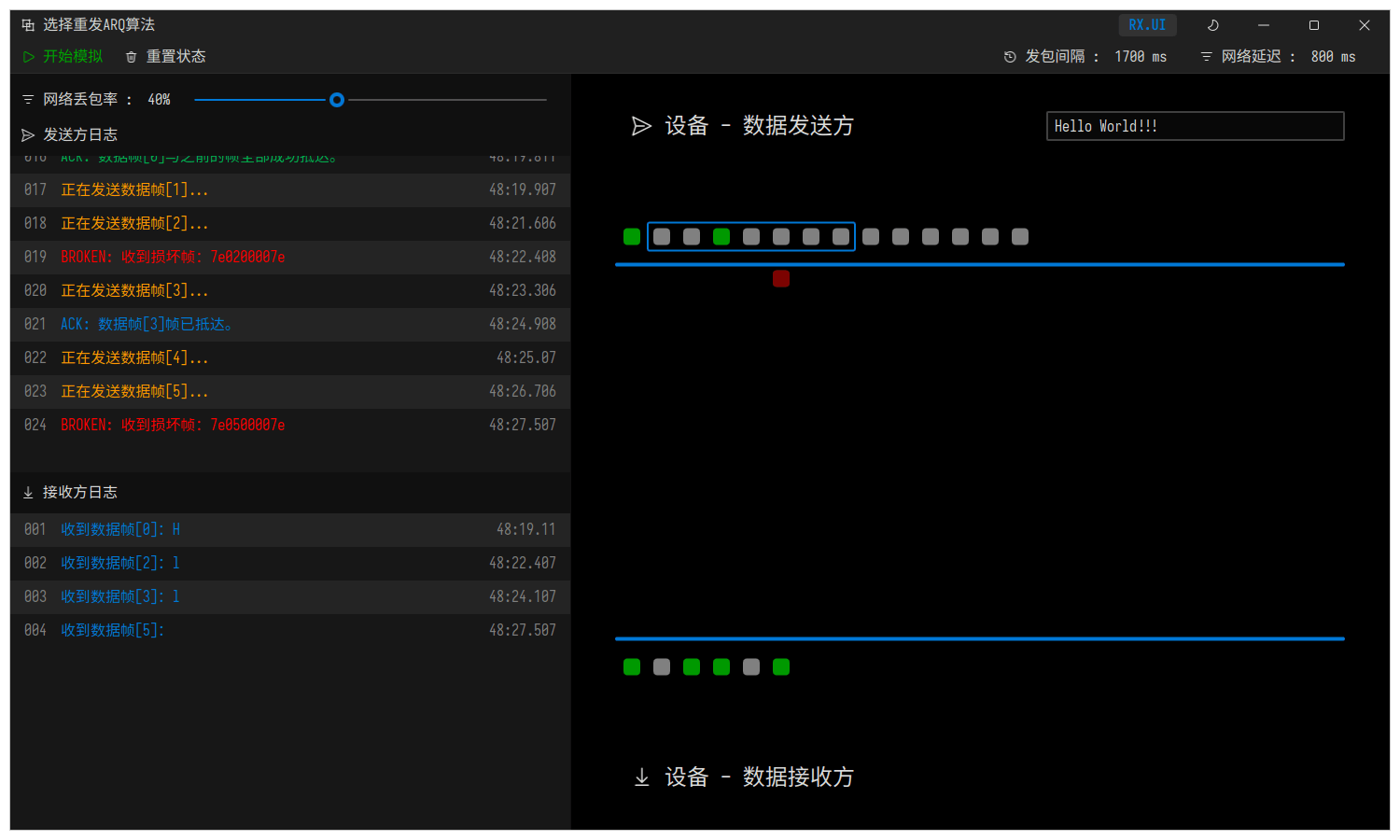1400x840 pixels.
Task: Click the first green receiver frame square
Action: (632, 667)
